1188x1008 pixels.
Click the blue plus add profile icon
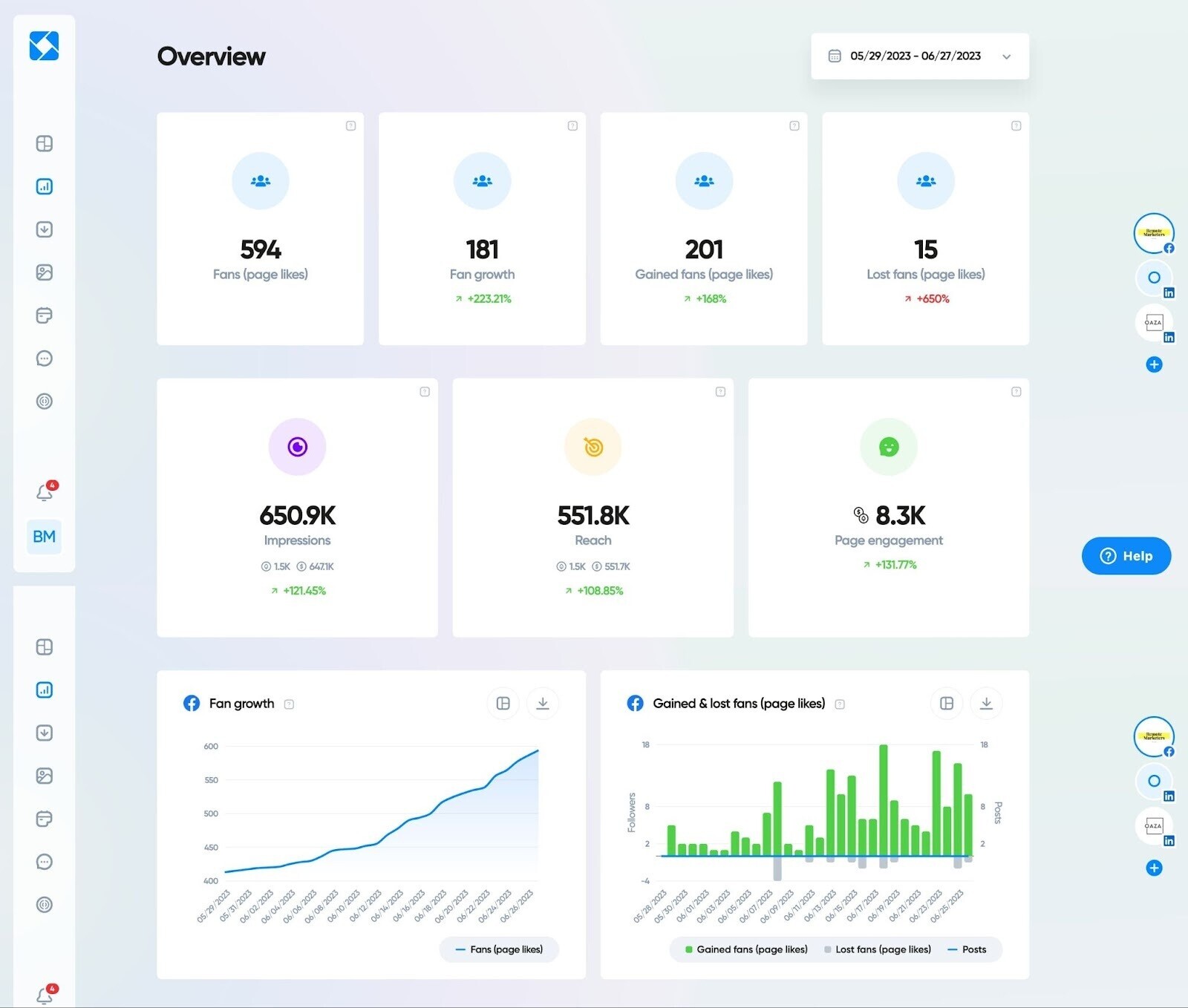coord(1154,364)
